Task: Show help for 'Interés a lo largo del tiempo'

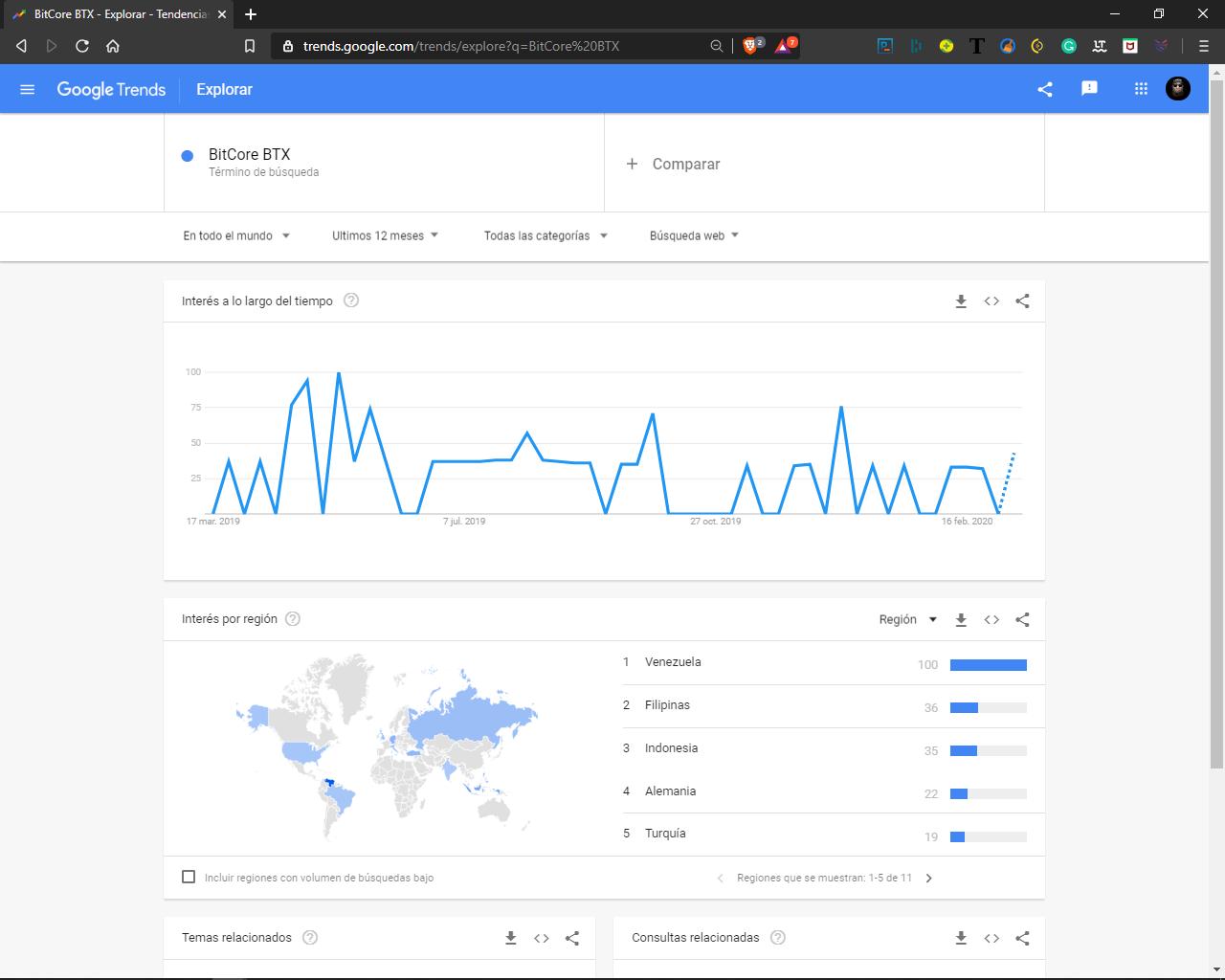Action: tap(351, 301)
